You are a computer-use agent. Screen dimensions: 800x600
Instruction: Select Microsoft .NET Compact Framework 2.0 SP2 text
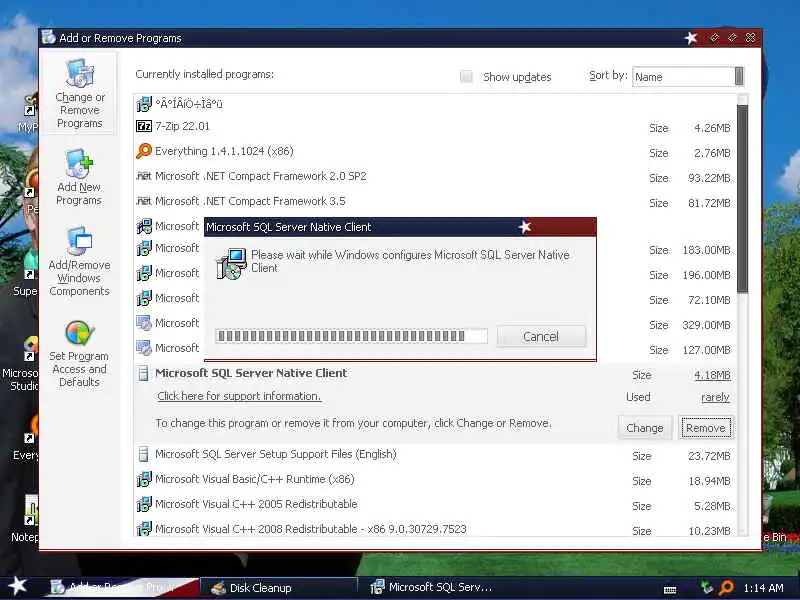pos(261,176)
